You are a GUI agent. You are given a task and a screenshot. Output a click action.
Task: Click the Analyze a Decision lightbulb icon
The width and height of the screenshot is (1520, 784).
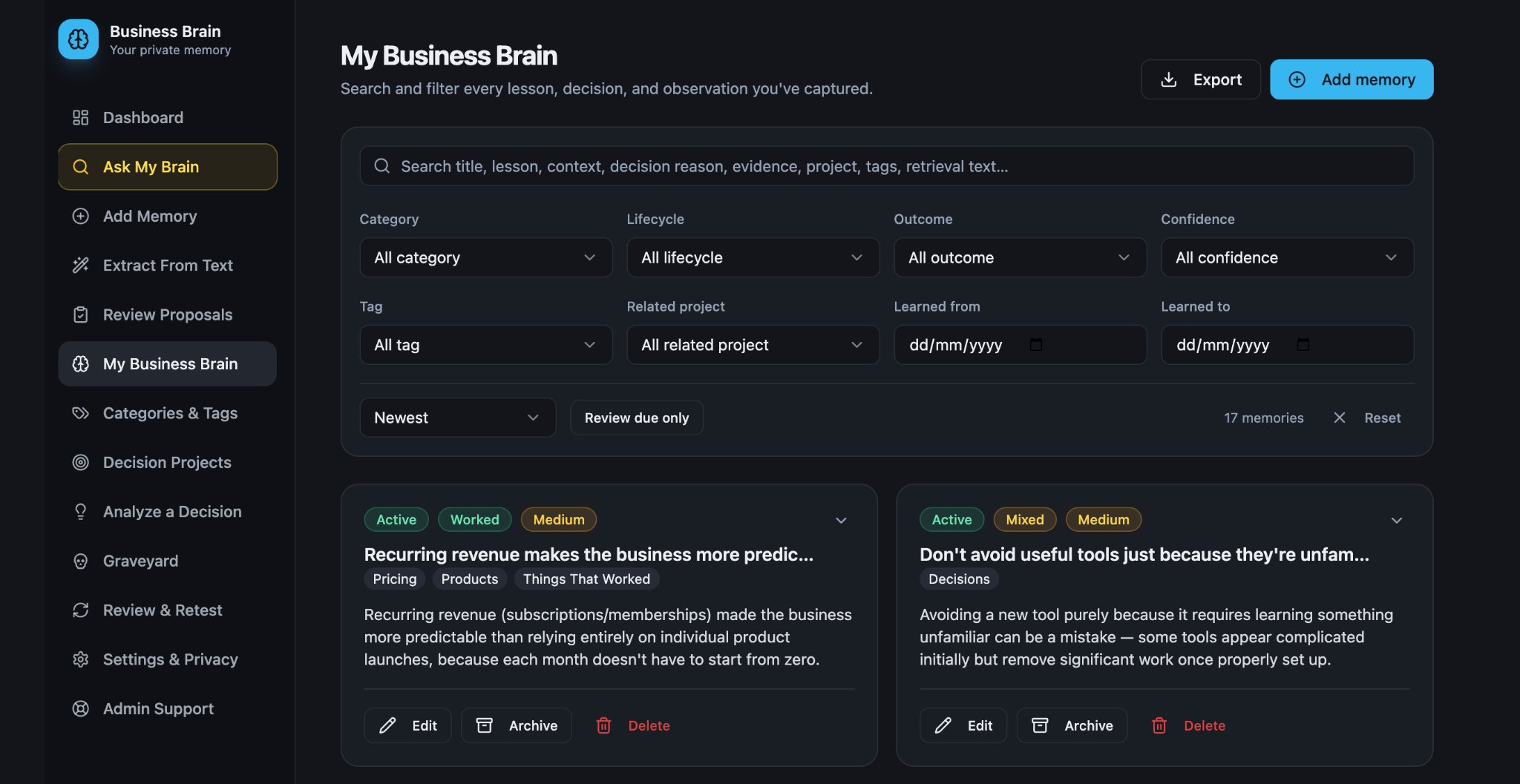pyautogui.click(x=80, y=512)
